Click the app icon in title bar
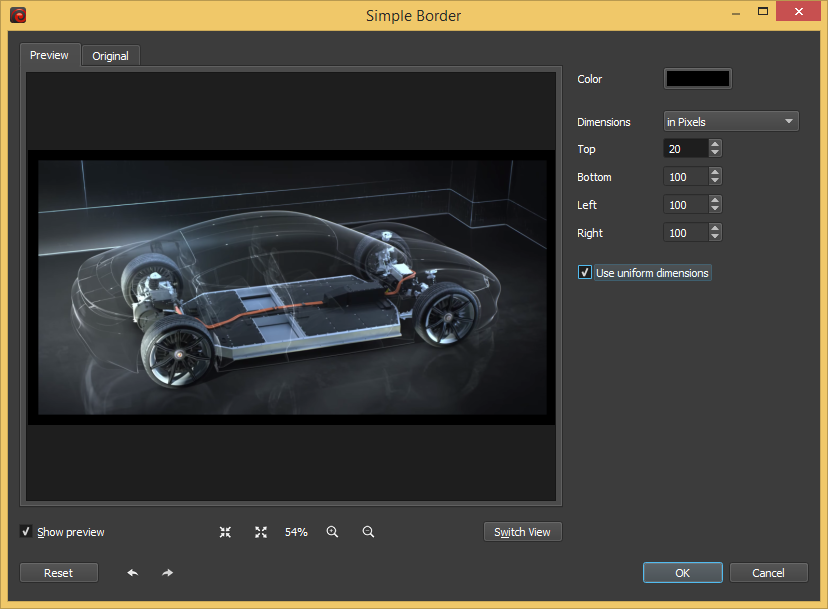This screenshot has width=828, height=609. click(17, 15)
